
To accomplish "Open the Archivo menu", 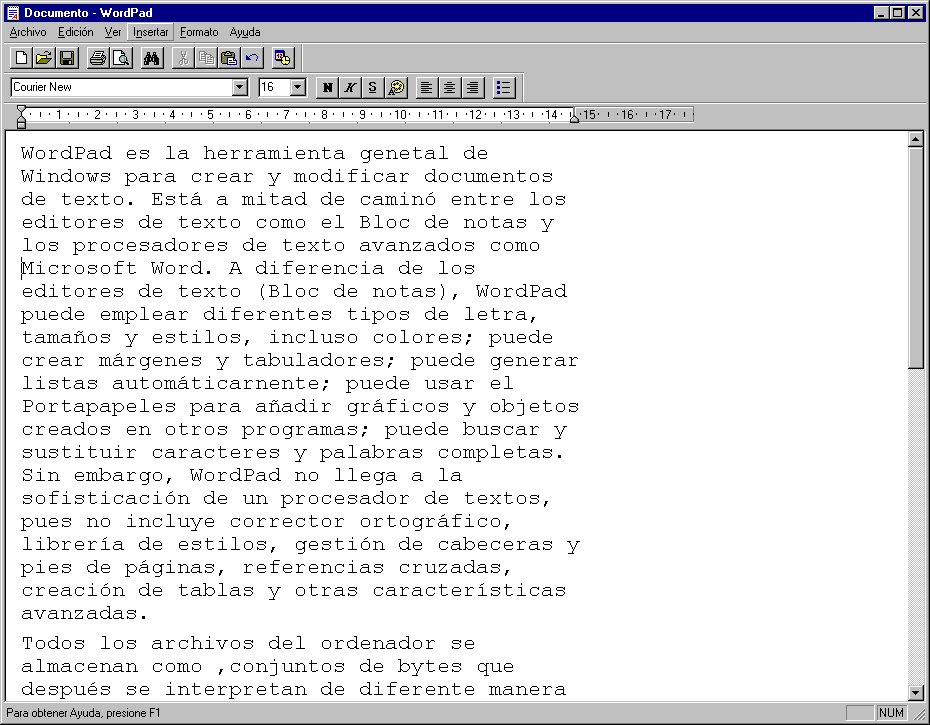I will pos(28,32).
